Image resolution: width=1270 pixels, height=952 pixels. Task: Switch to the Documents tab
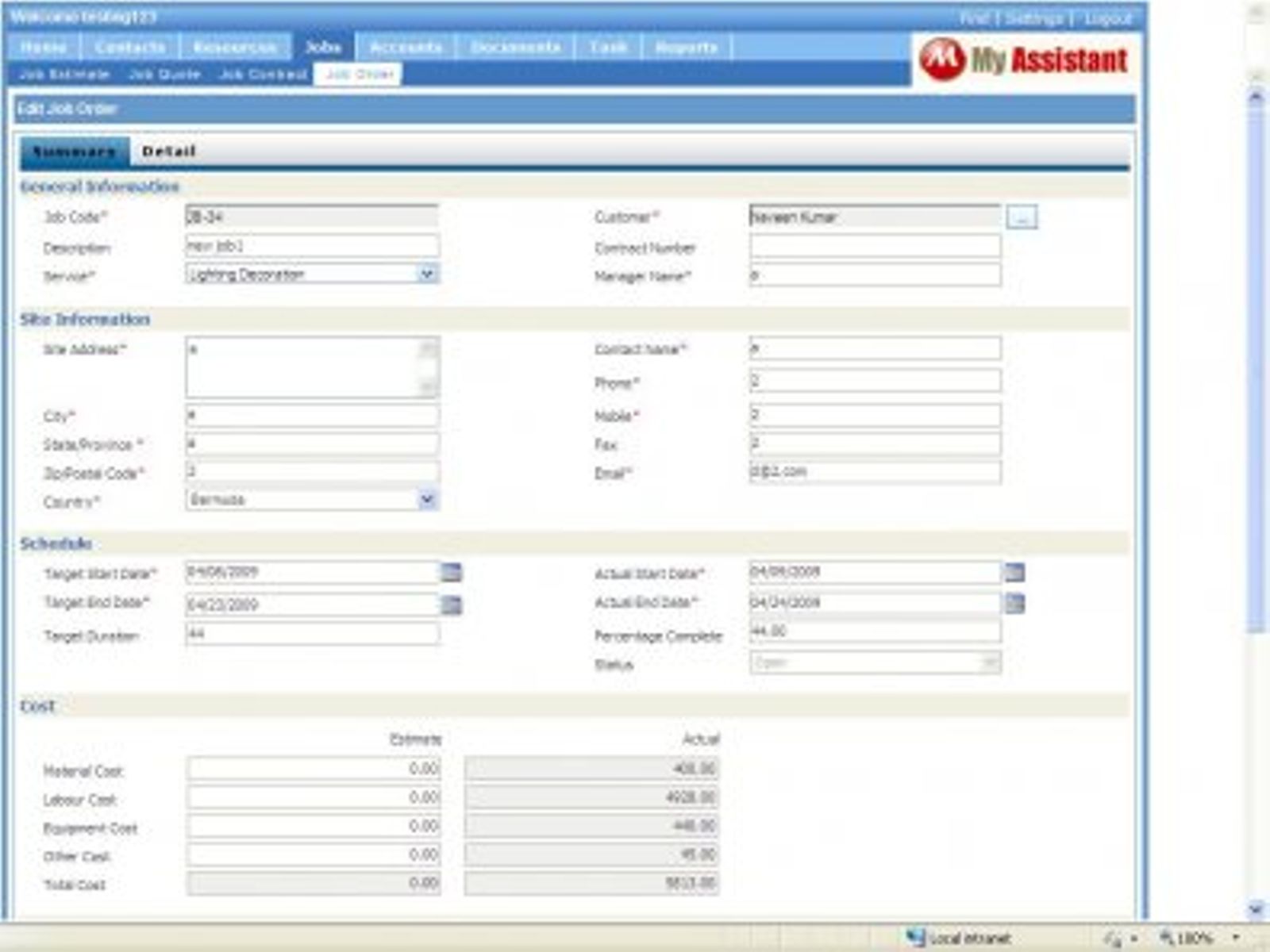coord(516,48)
